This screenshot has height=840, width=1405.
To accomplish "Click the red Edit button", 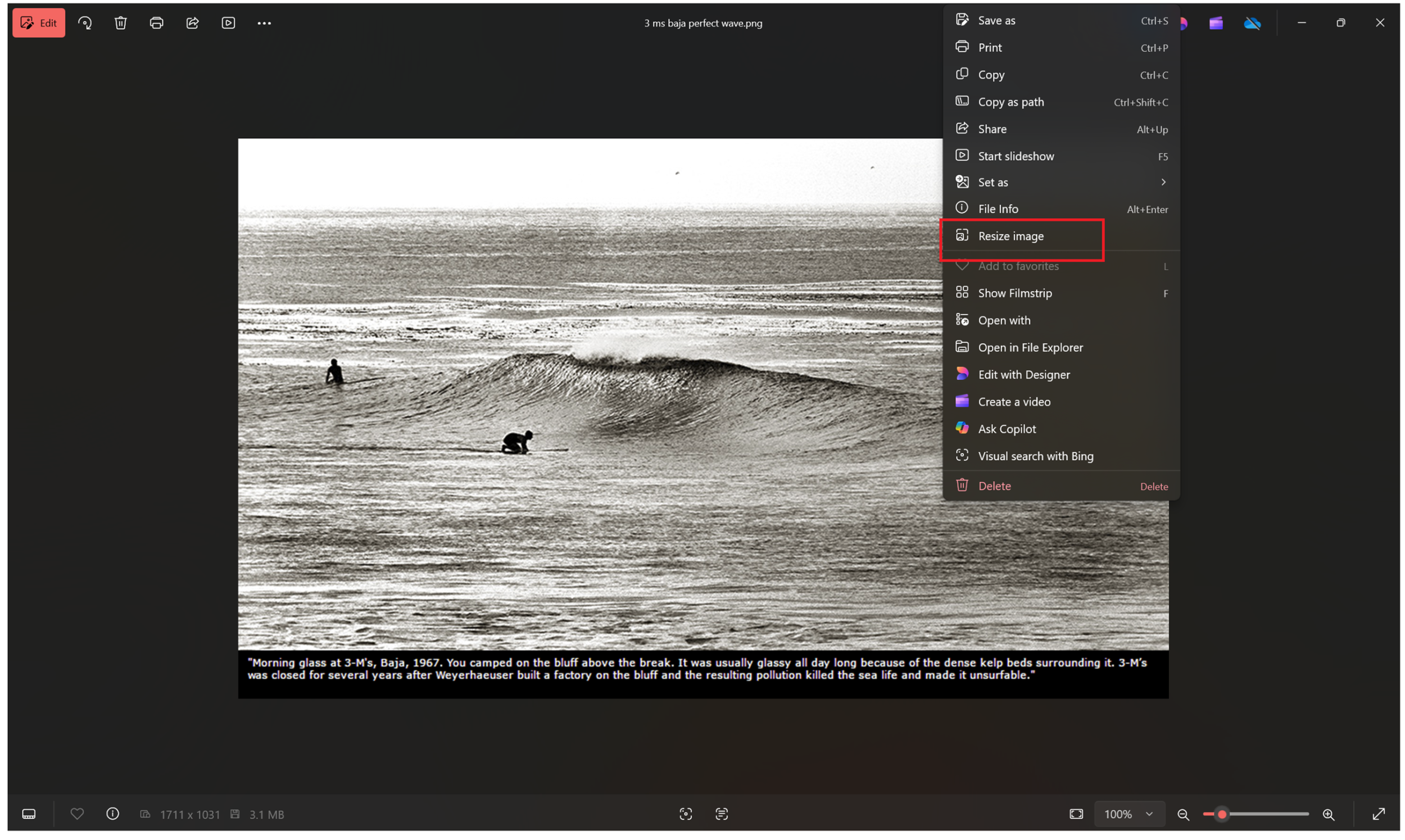I will point(39,22).
